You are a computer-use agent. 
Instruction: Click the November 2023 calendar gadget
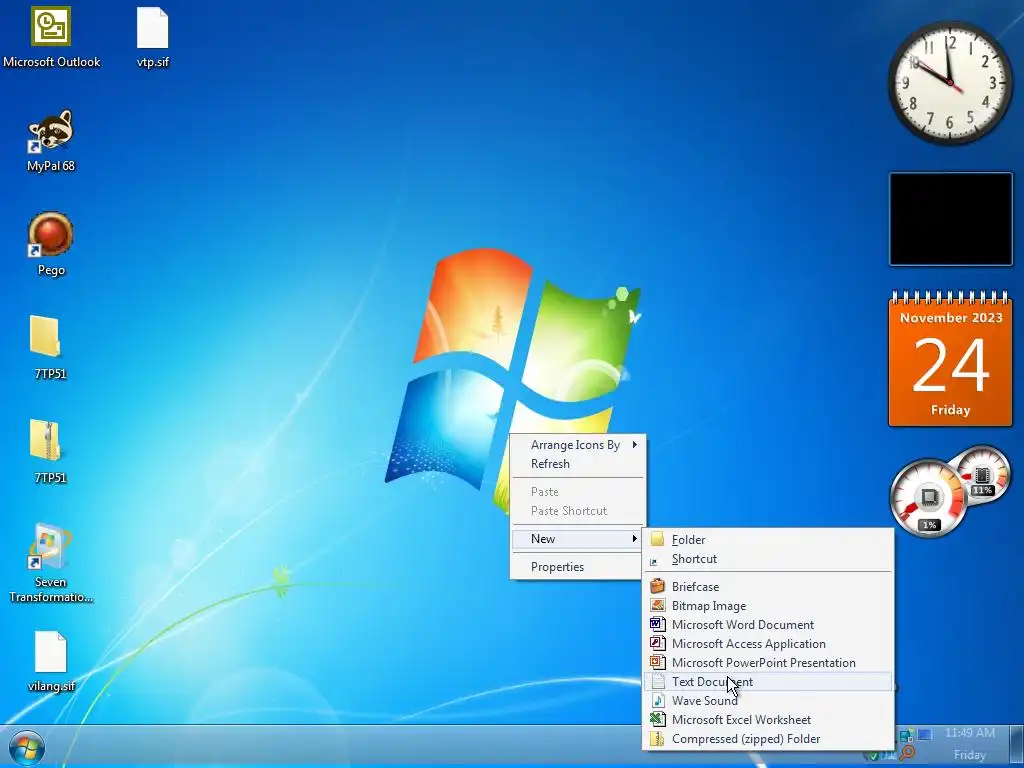coord(950,359)
